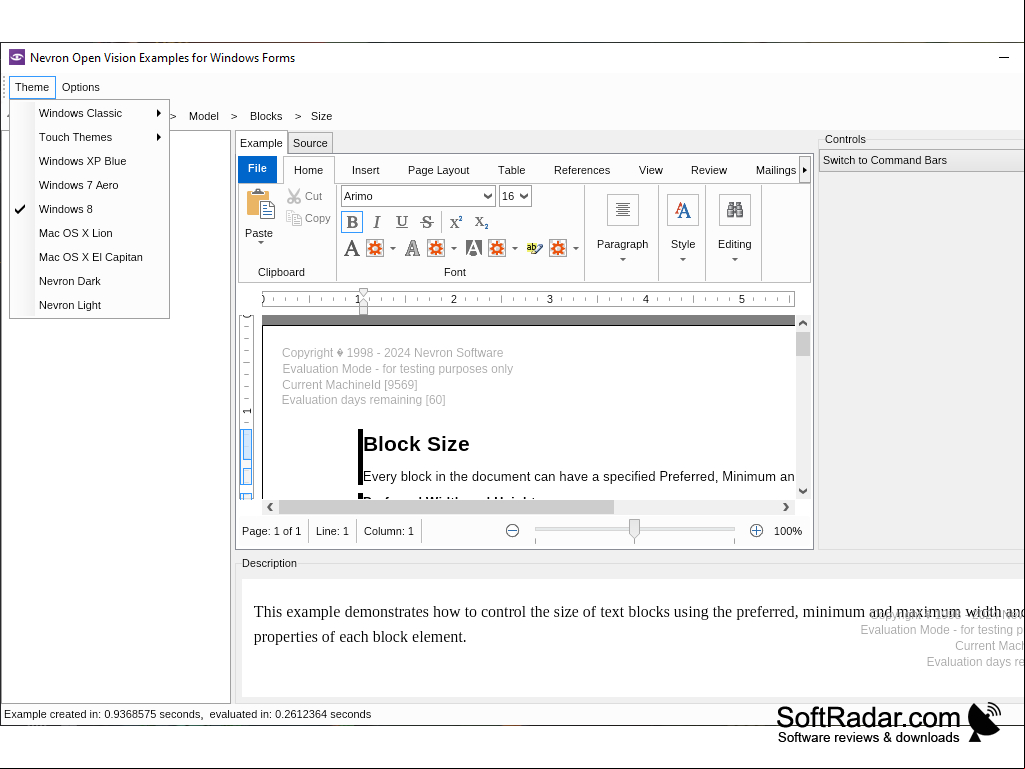Image resolution: width=1025 pixels, height=769 pixels.
Task: Click the gear swatch beside the boxed A
Action: 497,248
